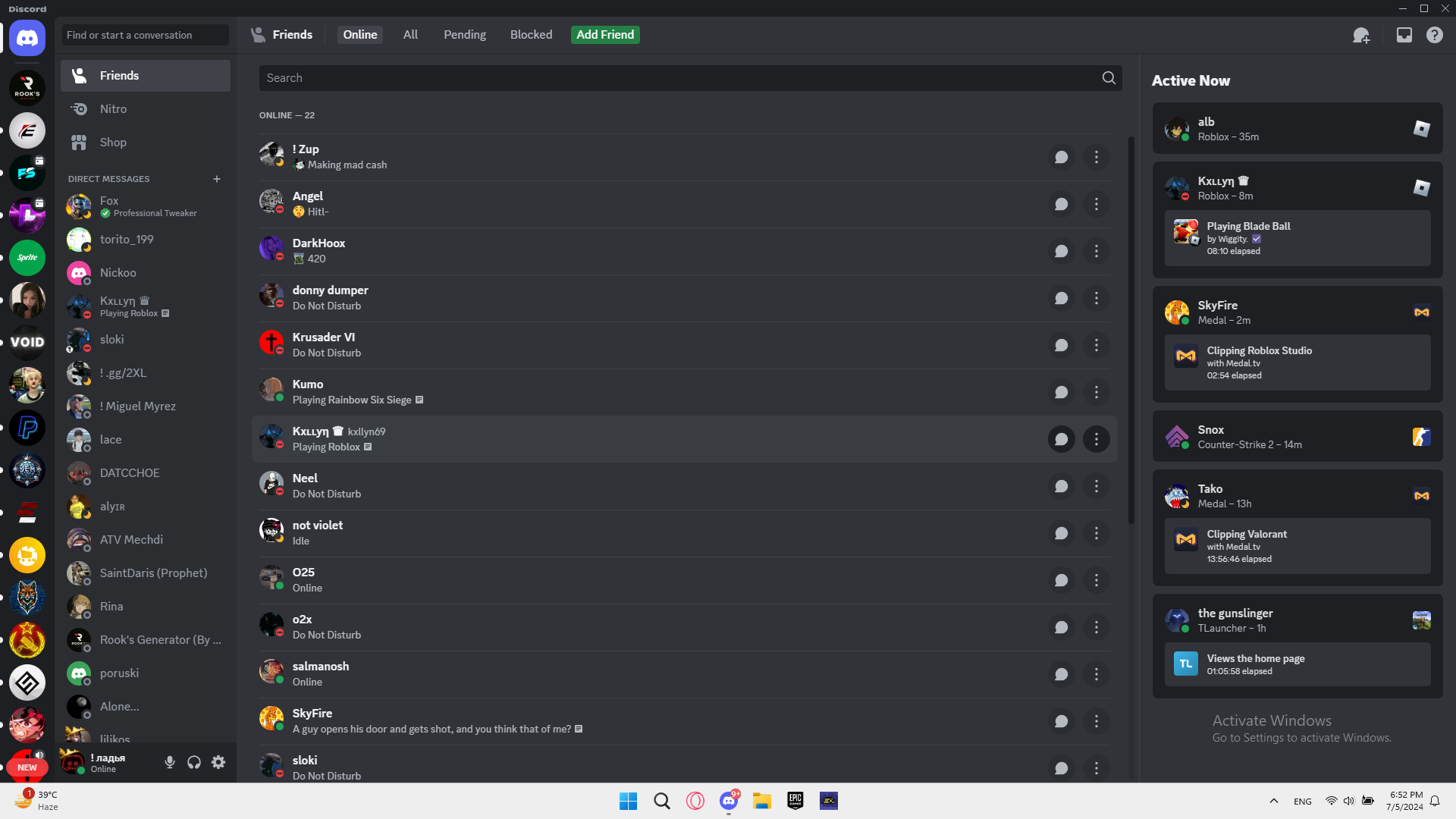Image resolution: width=1456 pixels, height=819 pixels.
Task: Open Snox Counter-Strike 2 activity card
Action: [1298, 437]
